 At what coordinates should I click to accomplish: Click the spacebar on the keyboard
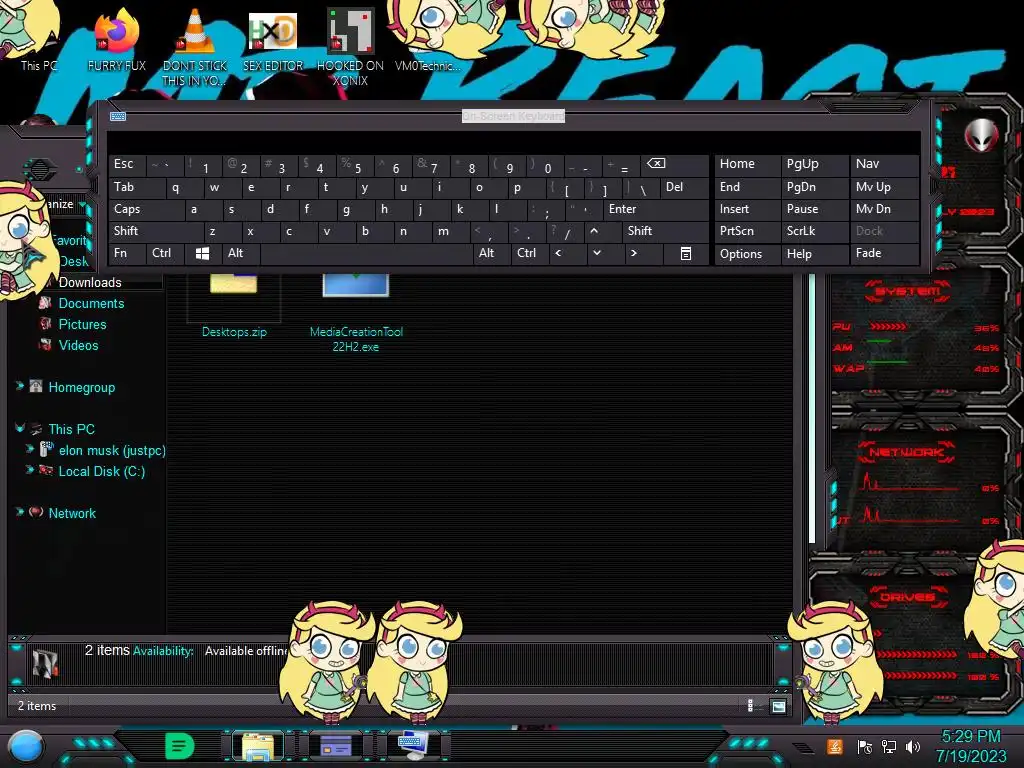pos(366,253)
